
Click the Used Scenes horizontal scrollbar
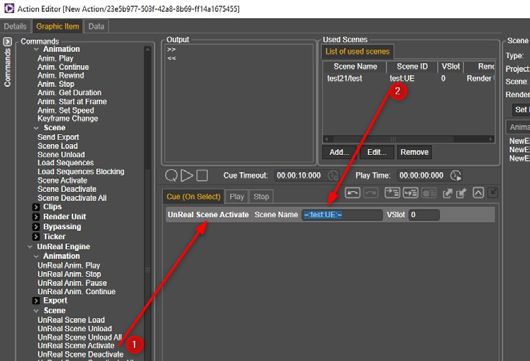click(408, 139)
